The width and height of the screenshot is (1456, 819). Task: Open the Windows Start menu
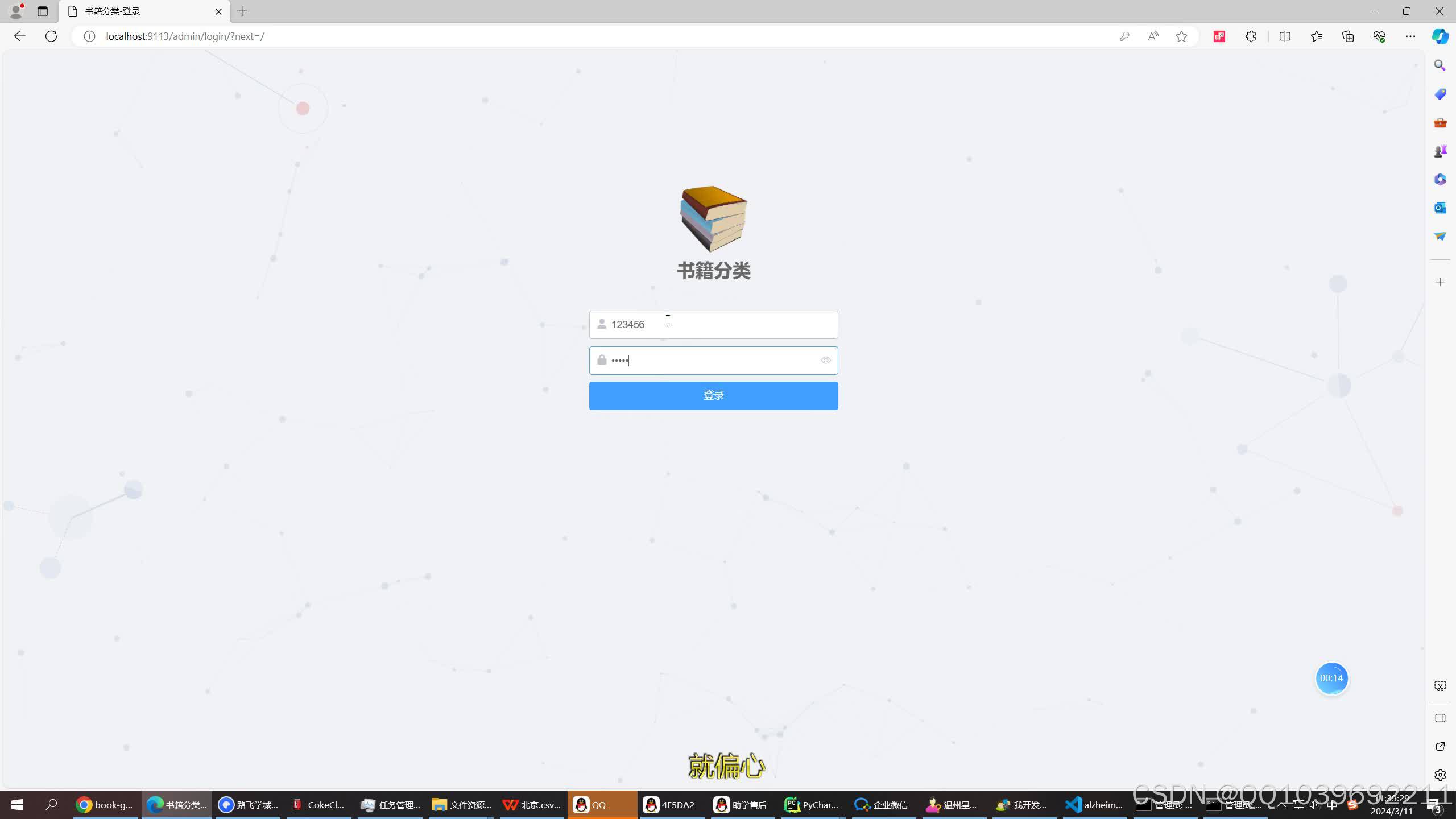click(17, 805)
